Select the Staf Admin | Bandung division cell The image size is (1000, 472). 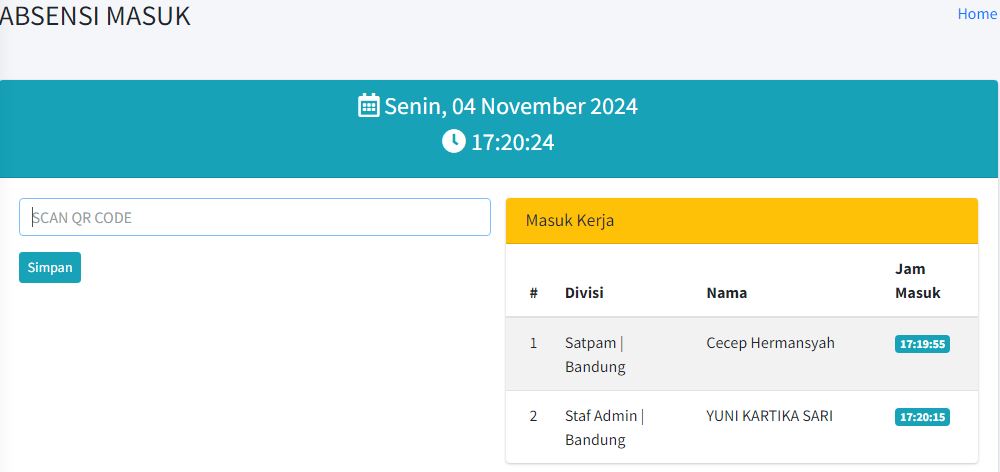[605, 427]
